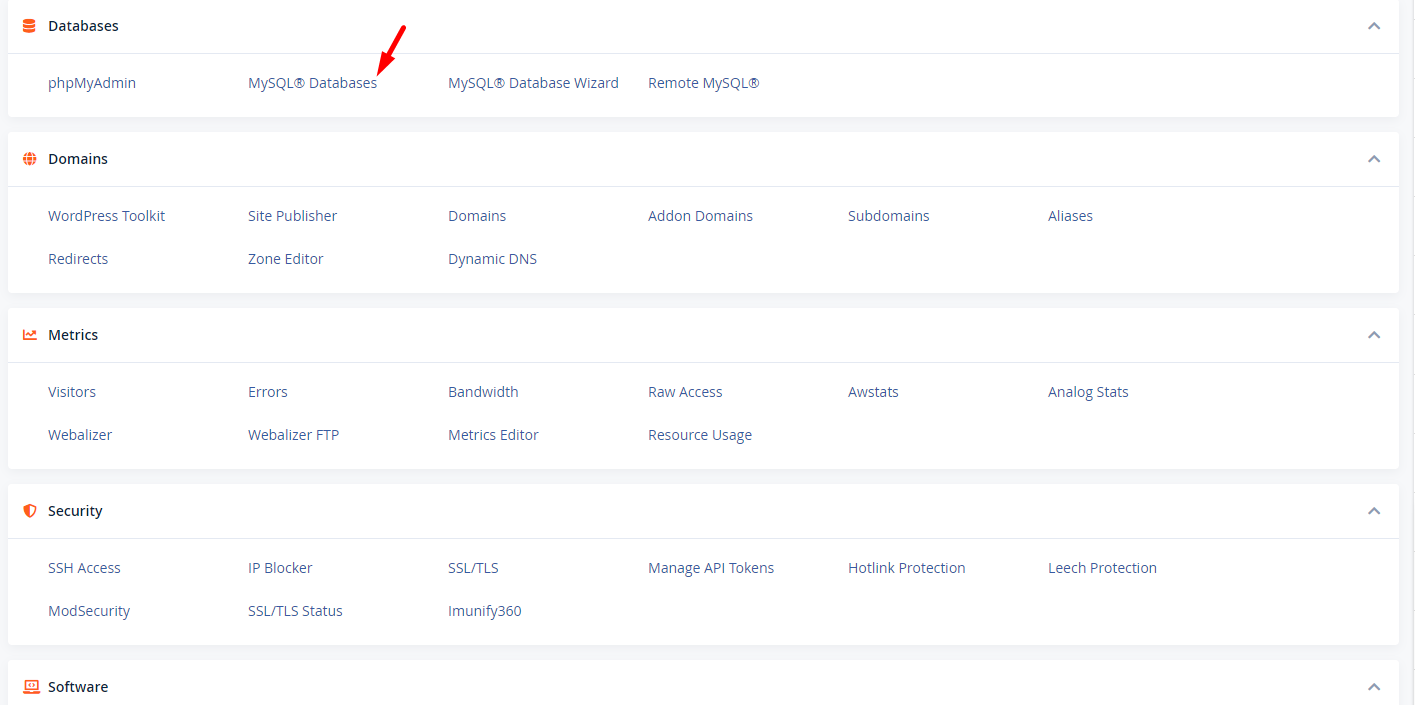Screen dimensions: 1415x705
Task: Collapse the Security section chevron
Action: (1374, 511)
